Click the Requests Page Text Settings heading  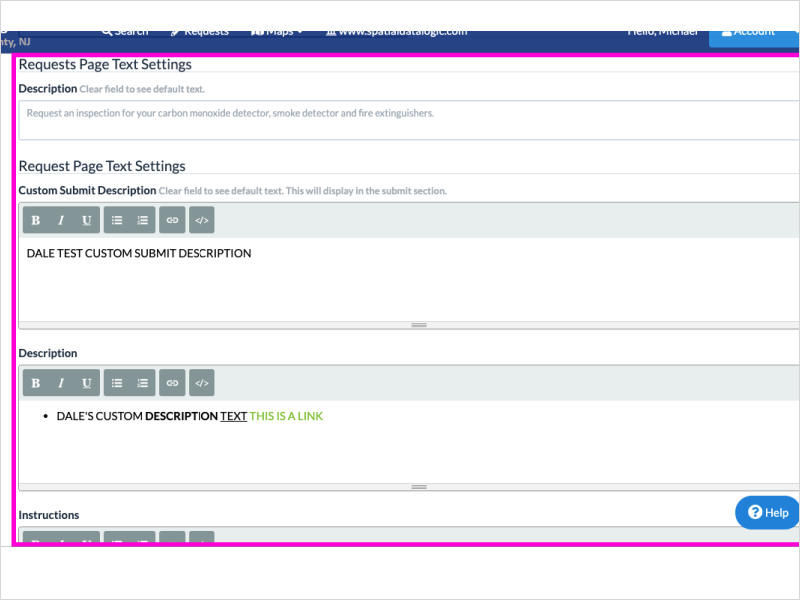[105, 64]
